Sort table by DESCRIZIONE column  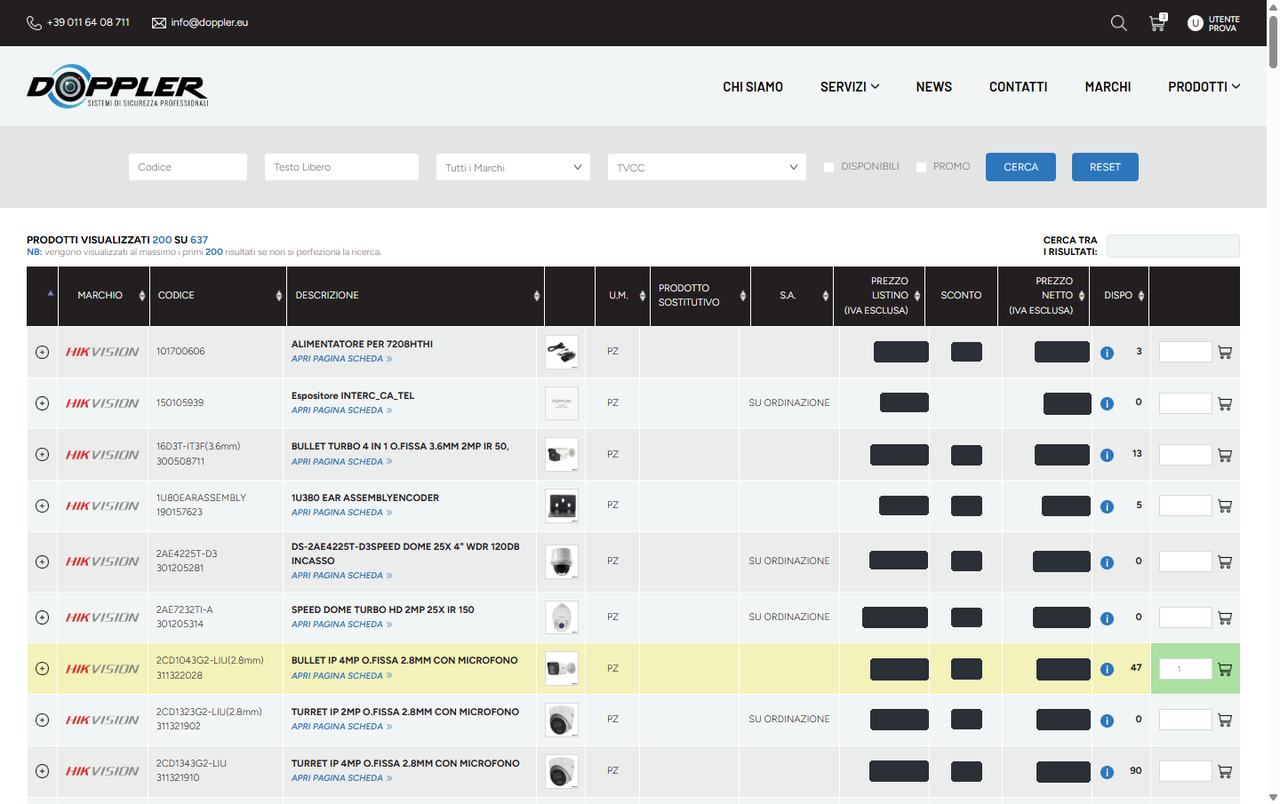click(415, 295)
